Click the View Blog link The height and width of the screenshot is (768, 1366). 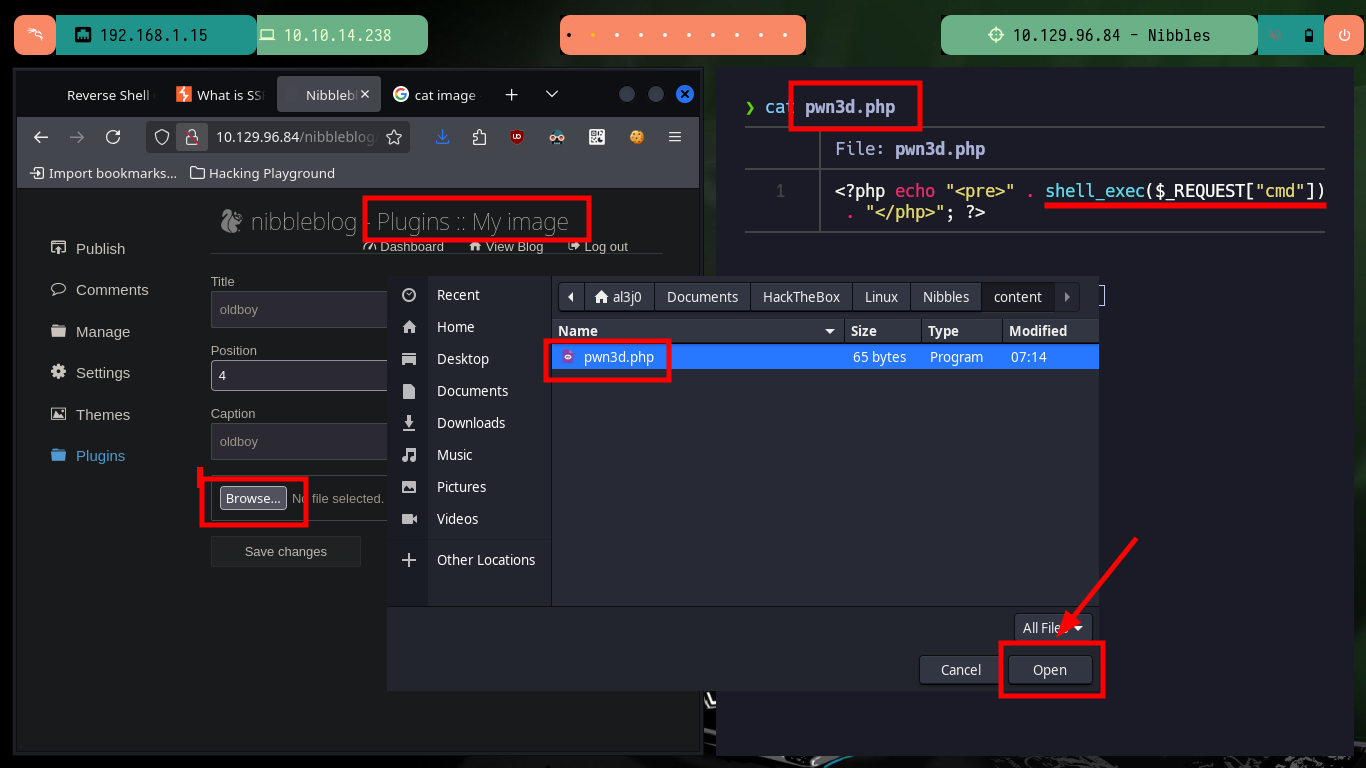(505, 246)
